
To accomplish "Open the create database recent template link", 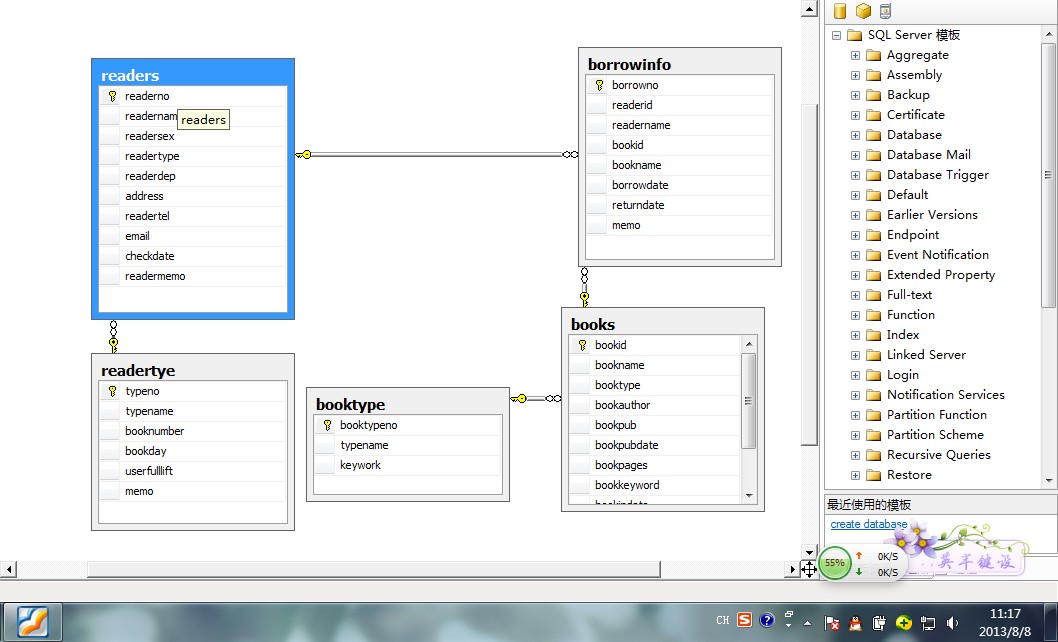I will (868, 524).
